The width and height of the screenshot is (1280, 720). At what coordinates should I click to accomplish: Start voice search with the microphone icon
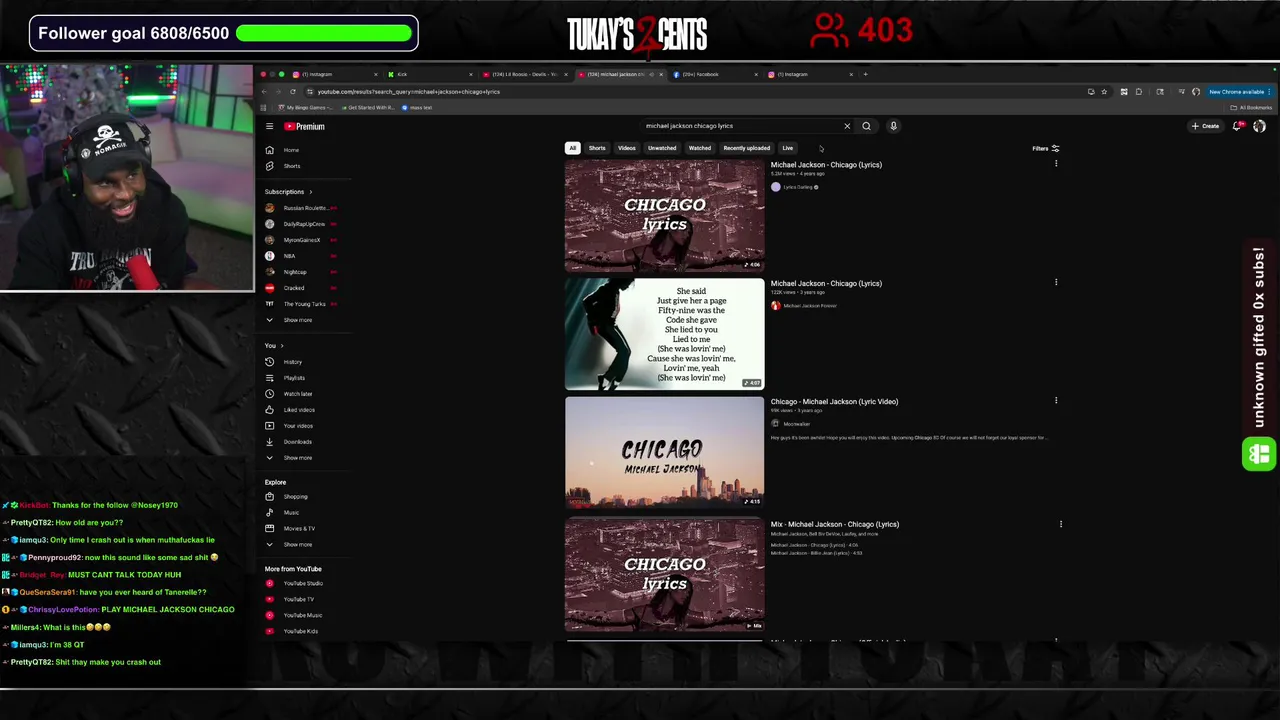893,126
